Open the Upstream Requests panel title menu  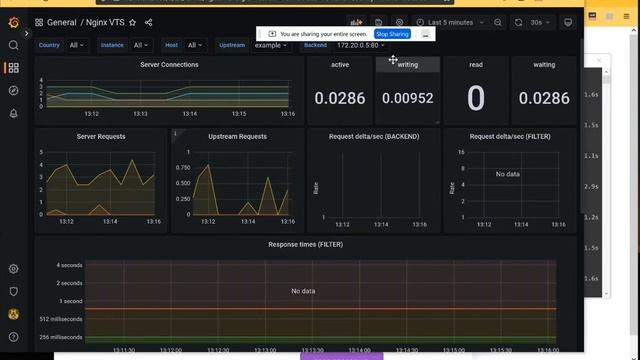click(x=237, y=136)
